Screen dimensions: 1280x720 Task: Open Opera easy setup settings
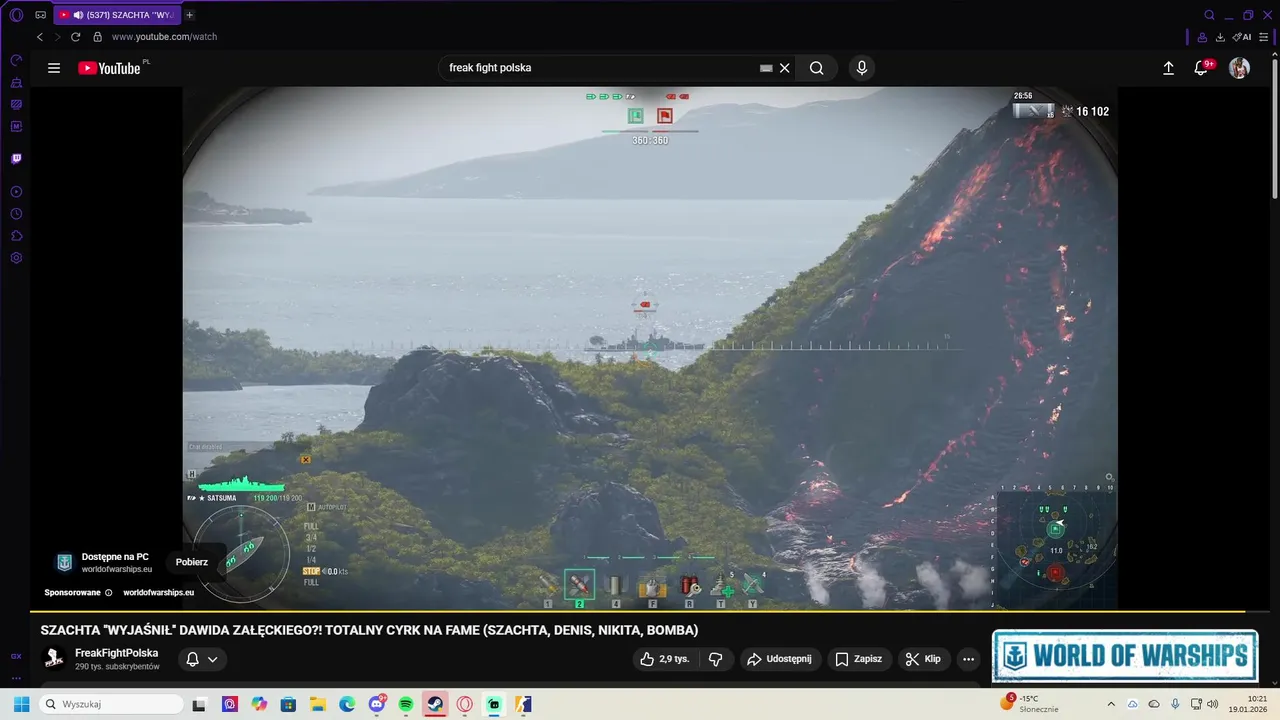[1264, 37]
